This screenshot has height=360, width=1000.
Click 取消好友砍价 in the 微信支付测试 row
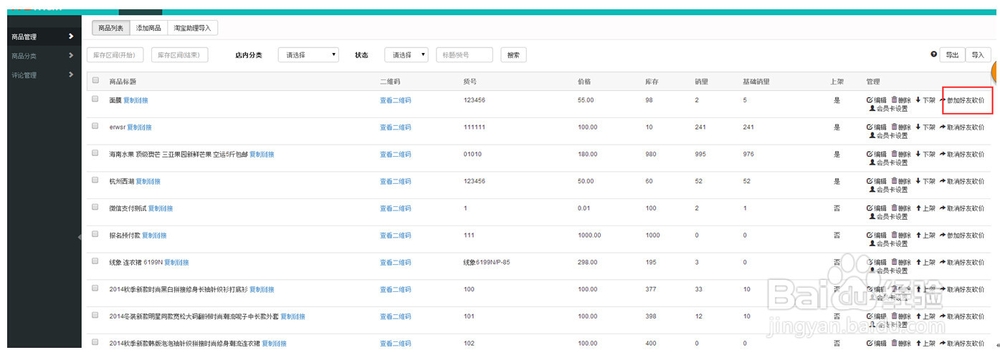pos(962,208)
